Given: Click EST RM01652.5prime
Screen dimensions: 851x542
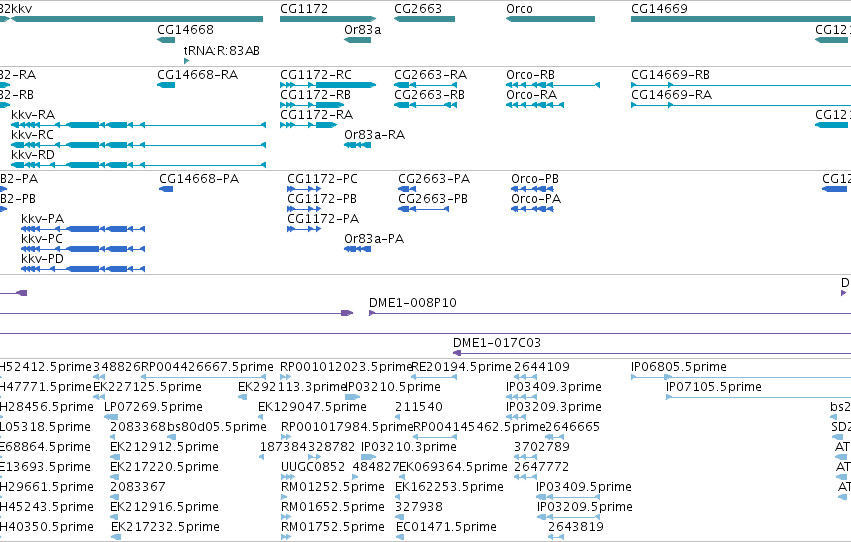Looking at the screenshot, I should point(333,508).
